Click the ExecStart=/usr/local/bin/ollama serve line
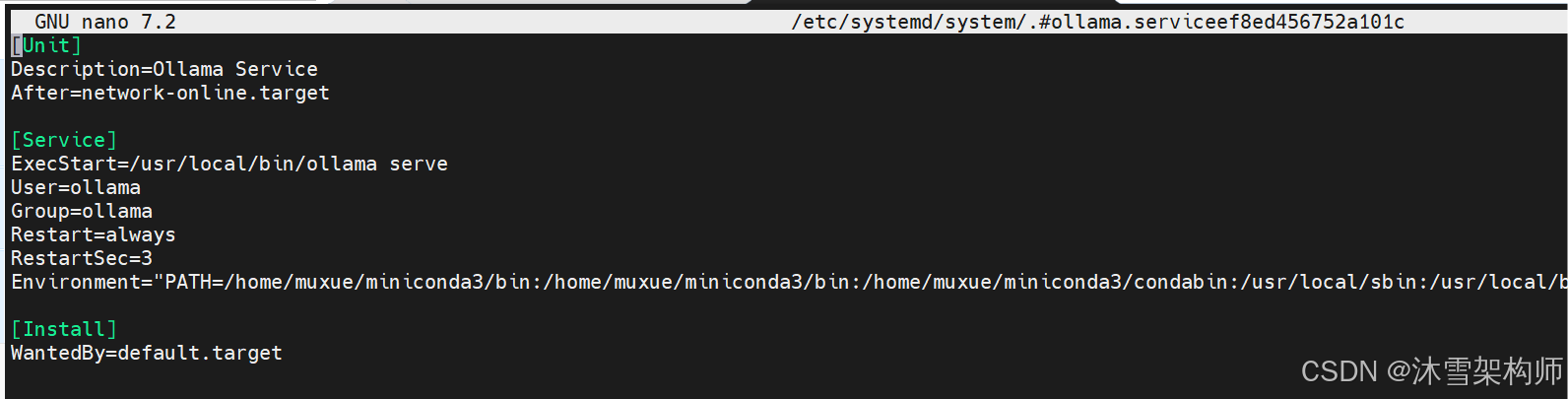This screenshot has height=399, width=1568. coord(229,164)
